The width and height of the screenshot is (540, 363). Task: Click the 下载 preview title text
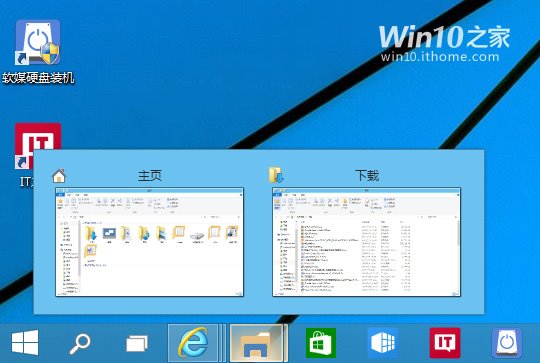367,176
